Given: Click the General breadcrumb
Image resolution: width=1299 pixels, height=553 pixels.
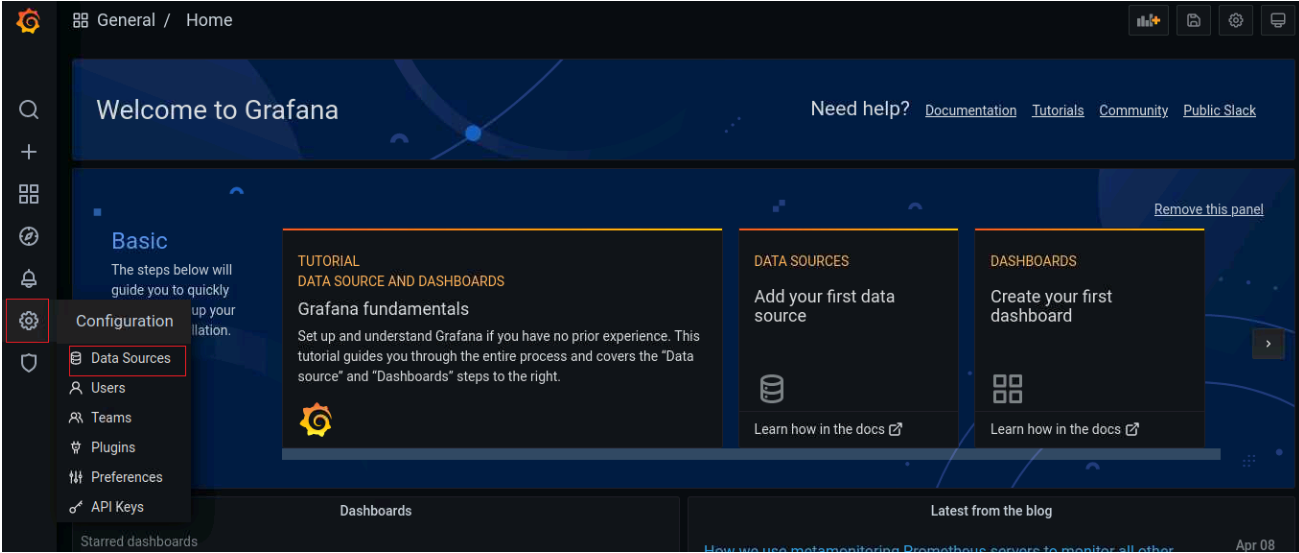Looking at the screenshot, I should coord(126,20).
